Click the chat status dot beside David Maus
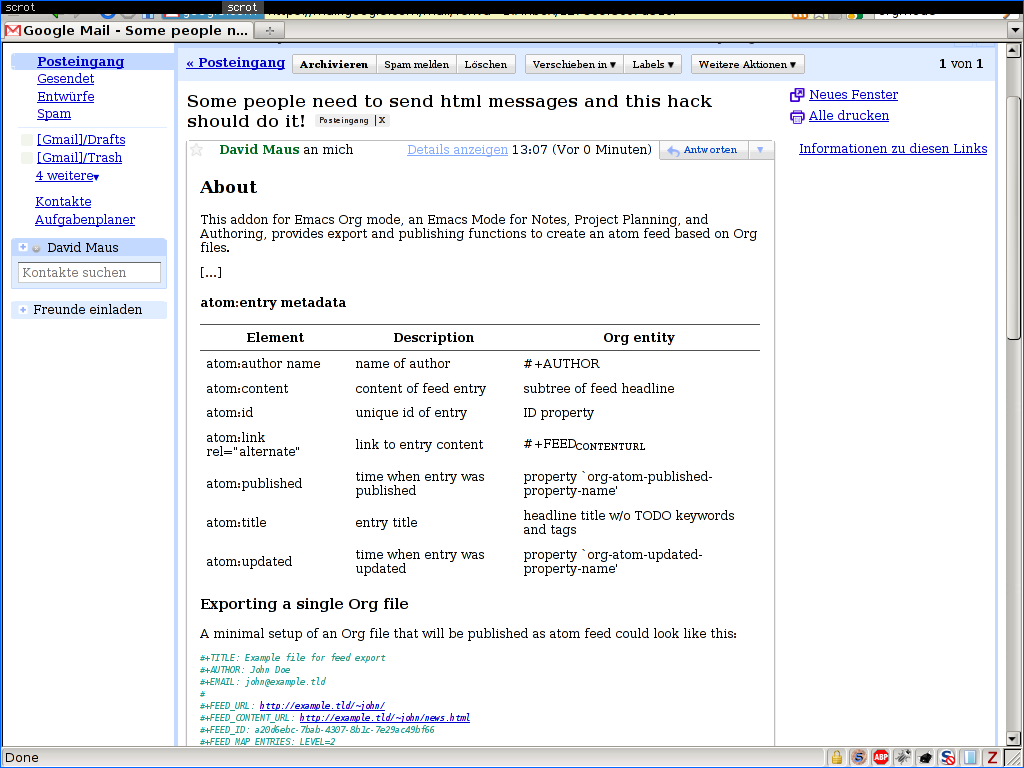Viewport: 1024px width, 768px height. tap(37, 248)
